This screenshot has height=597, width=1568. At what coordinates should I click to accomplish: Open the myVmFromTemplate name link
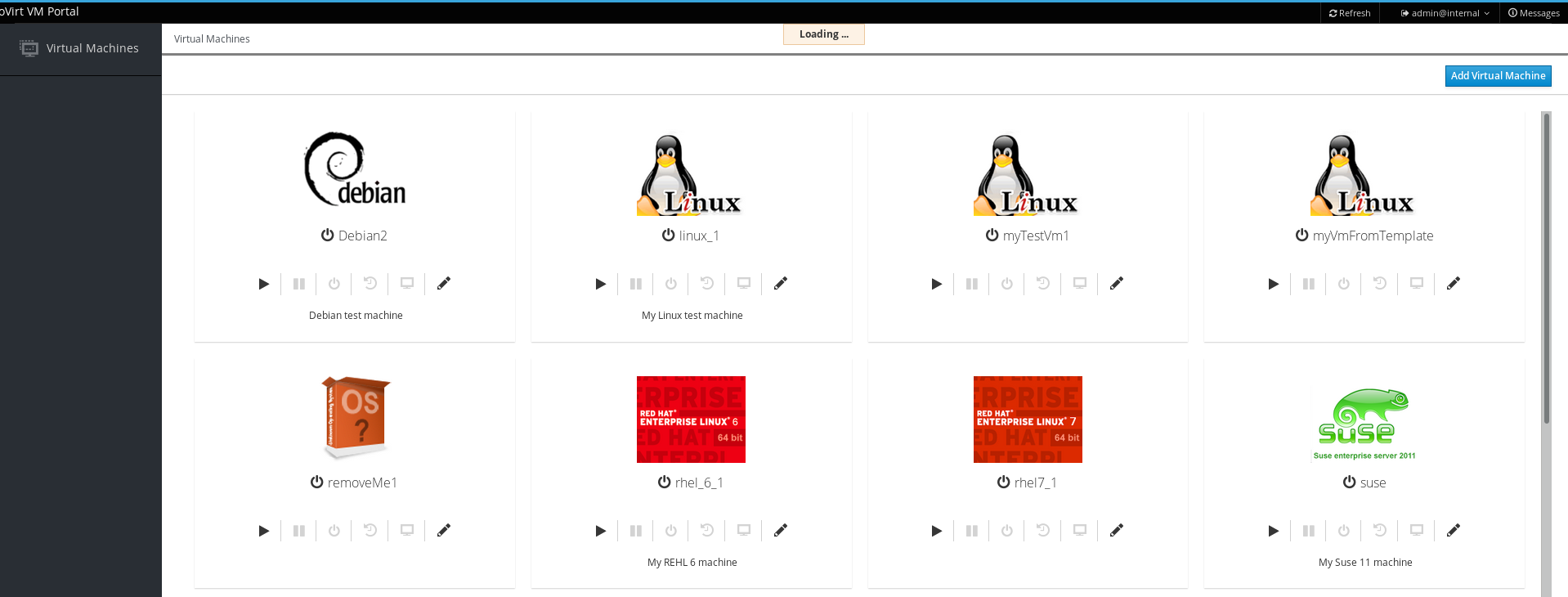[1373, 236]
